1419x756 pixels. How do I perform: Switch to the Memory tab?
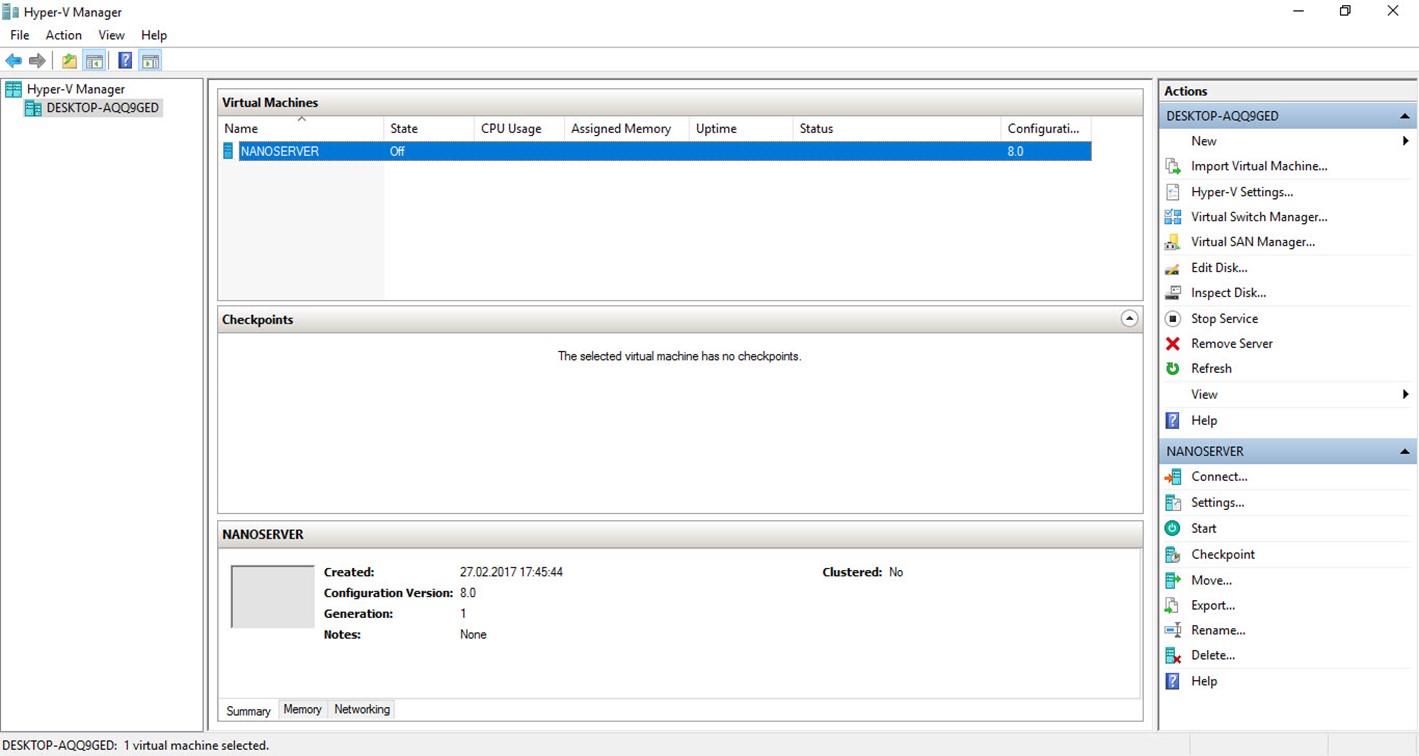[x=302, y=709]
